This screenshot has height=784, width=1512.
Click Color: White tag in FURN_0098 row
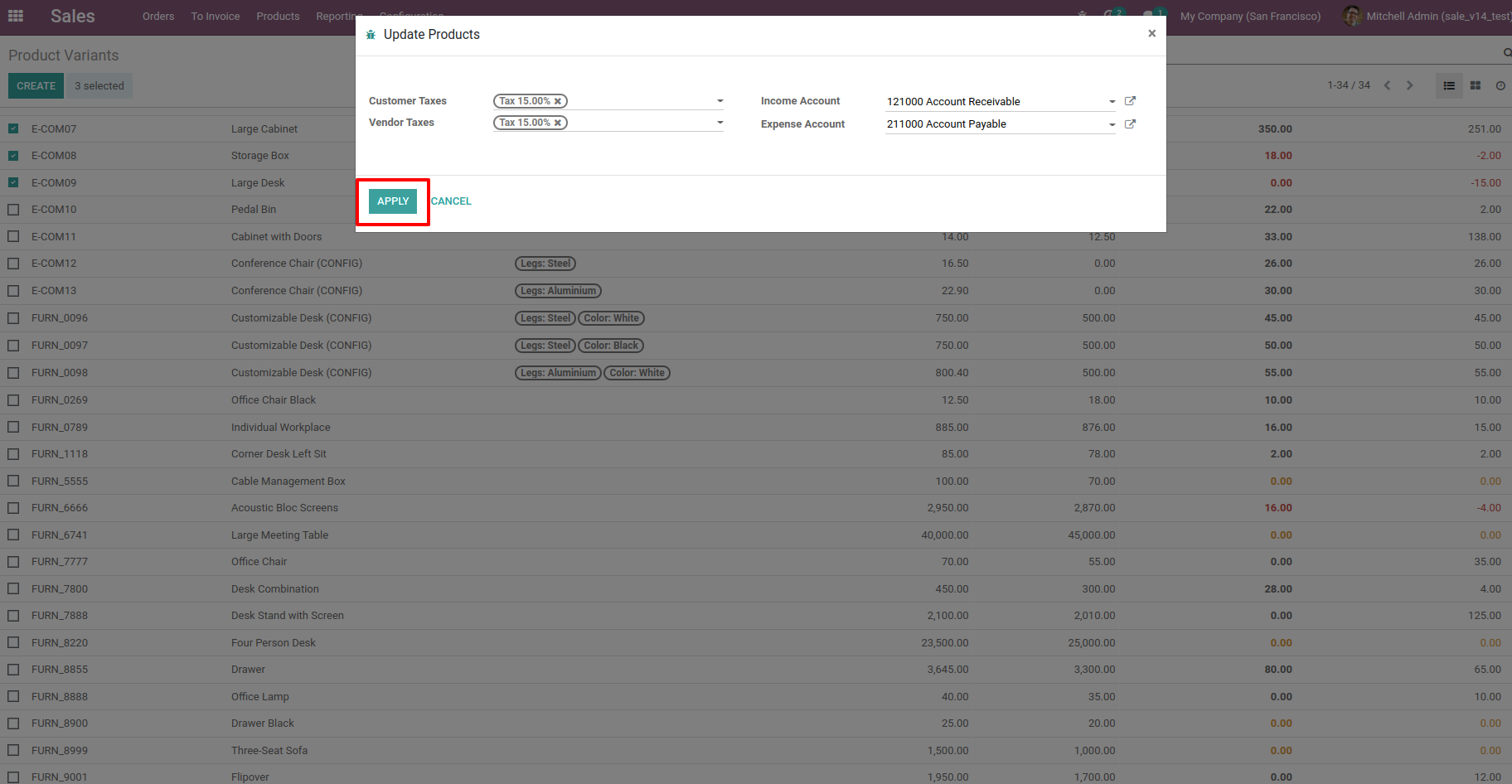click(637, 373)
